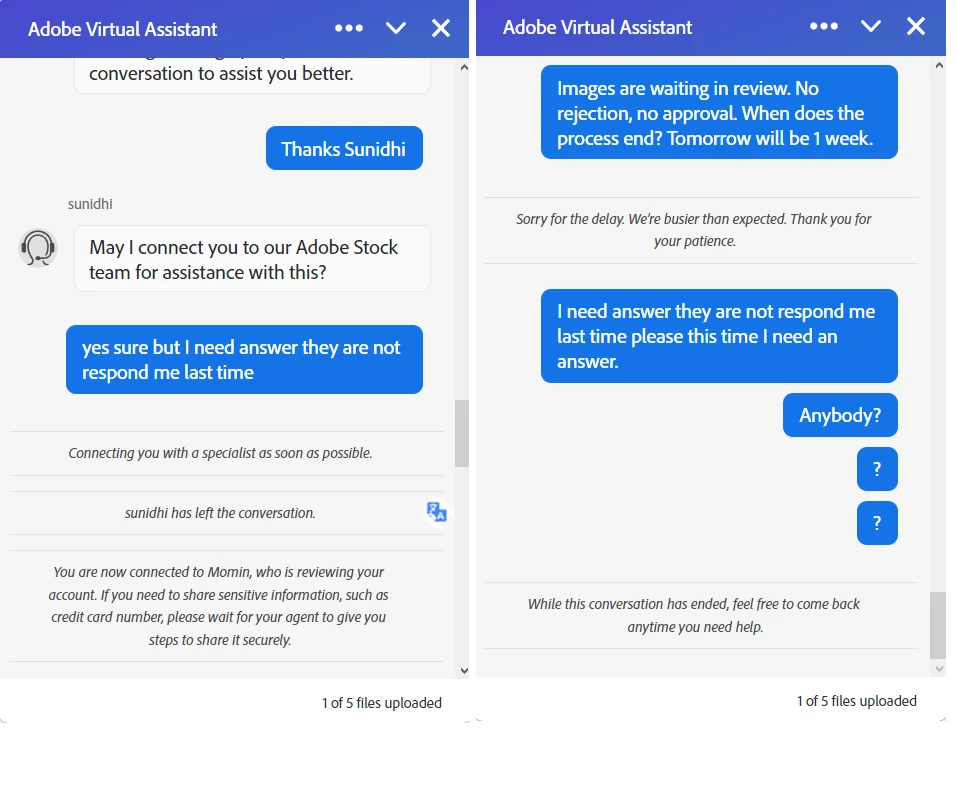The width and height of the screenshot is (956, 788).
Task: Click left window 'Adobe Virtual Assistant' title
Action: tap(123, 29)
